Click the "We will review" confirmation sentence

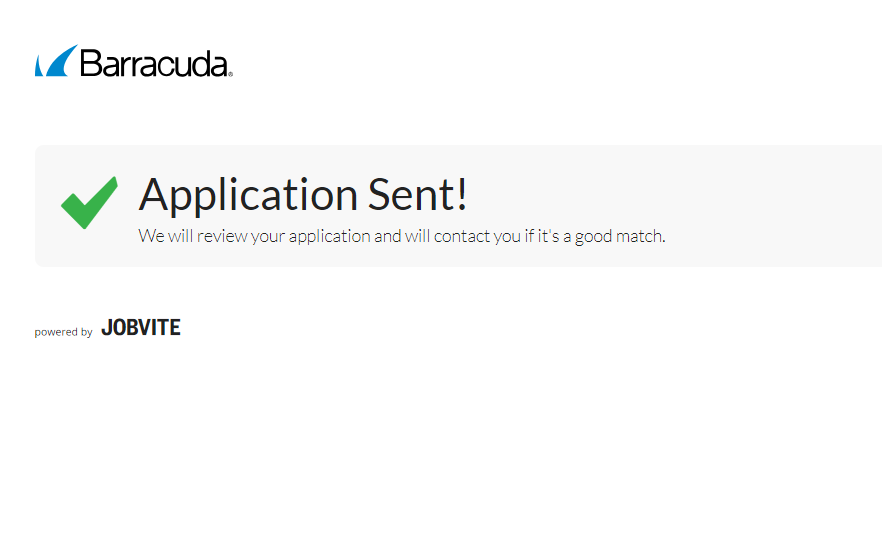pos(401,237)
